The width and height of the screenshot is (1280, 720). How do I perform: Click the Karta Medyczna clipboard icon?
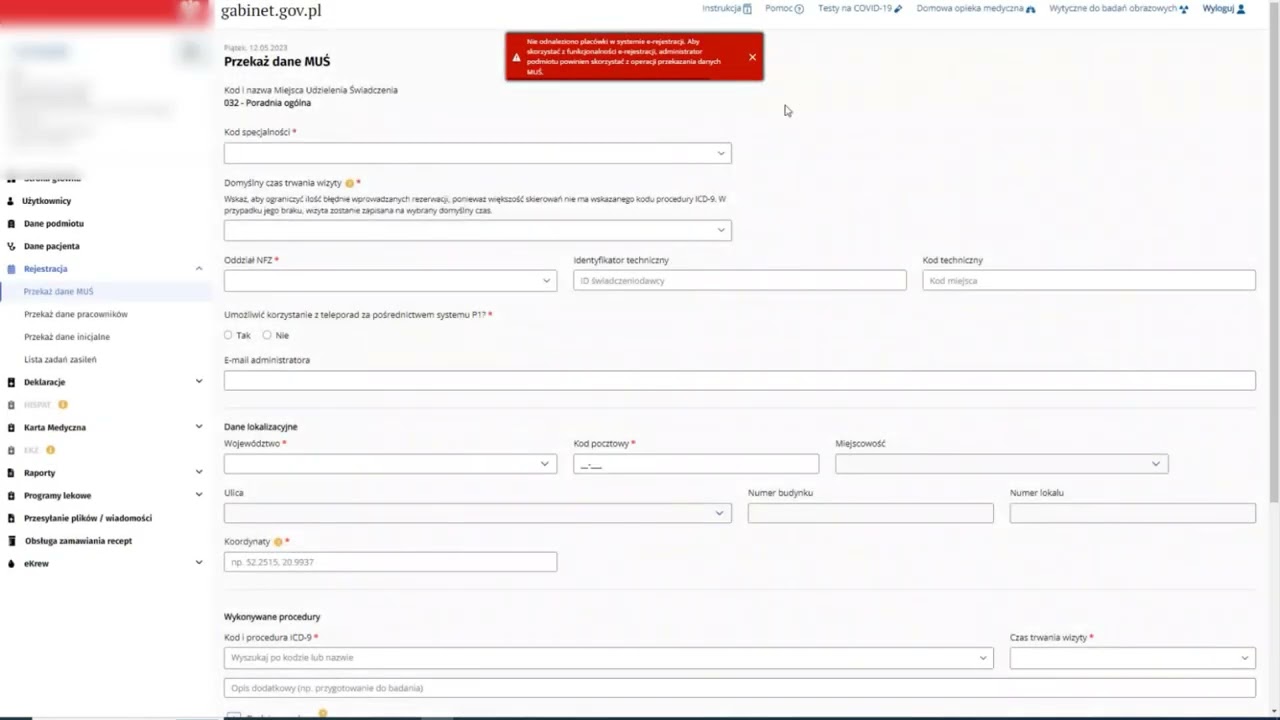tap(12, 427)
